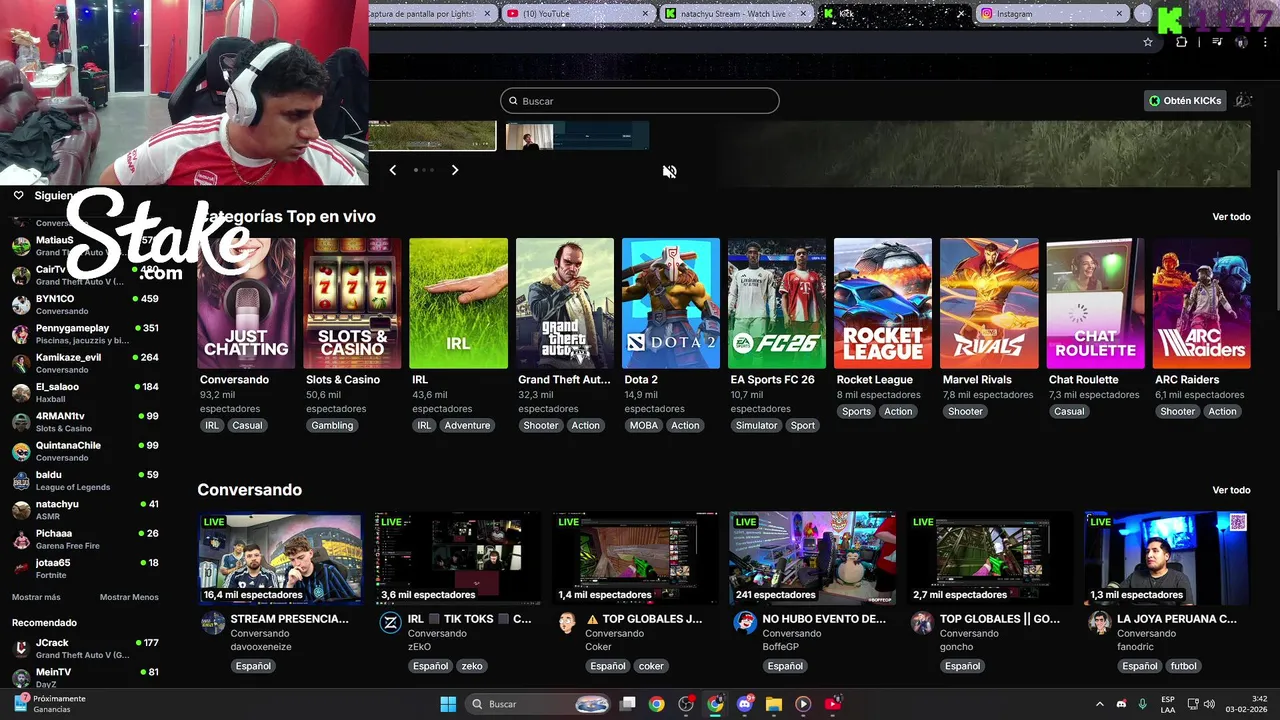Open the red YouTube-style taskbar app
This screenshot has width=1280, height=720.
tap(833, 704)
